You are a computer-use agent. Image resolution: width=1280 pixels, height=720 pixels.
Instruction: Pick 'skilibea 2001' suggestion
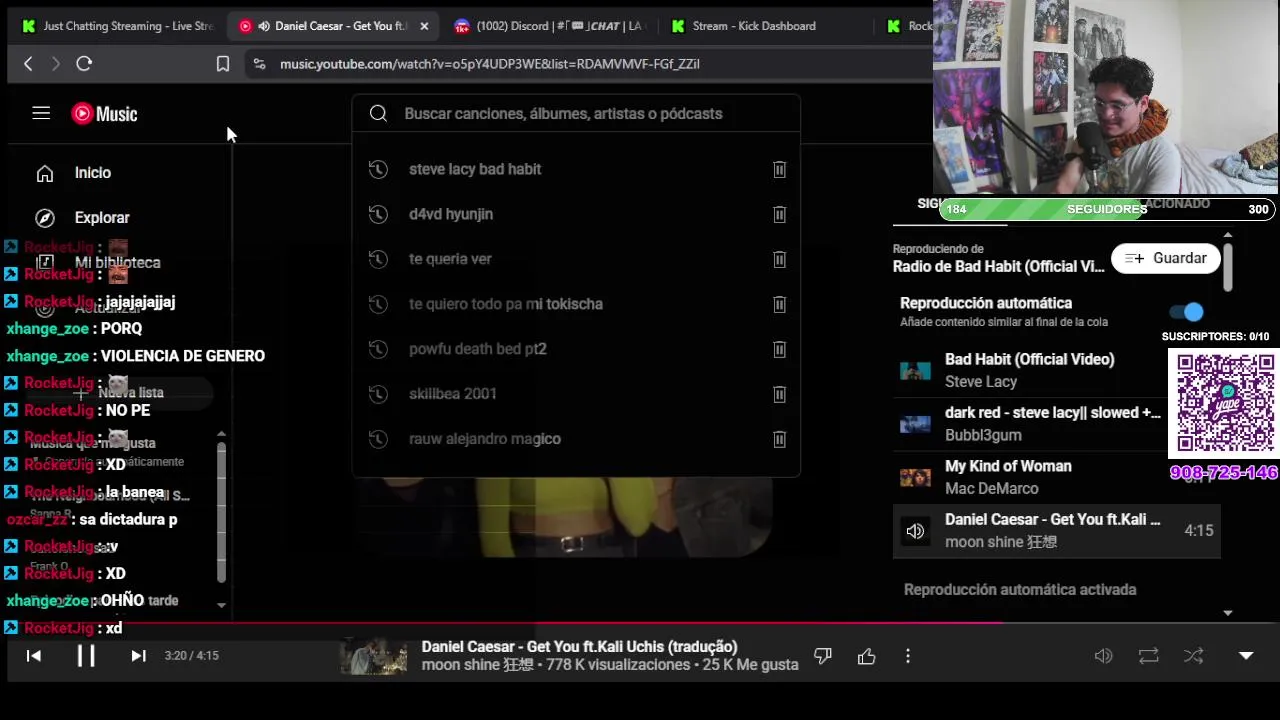pyautogui.click(x=453, y=394)
